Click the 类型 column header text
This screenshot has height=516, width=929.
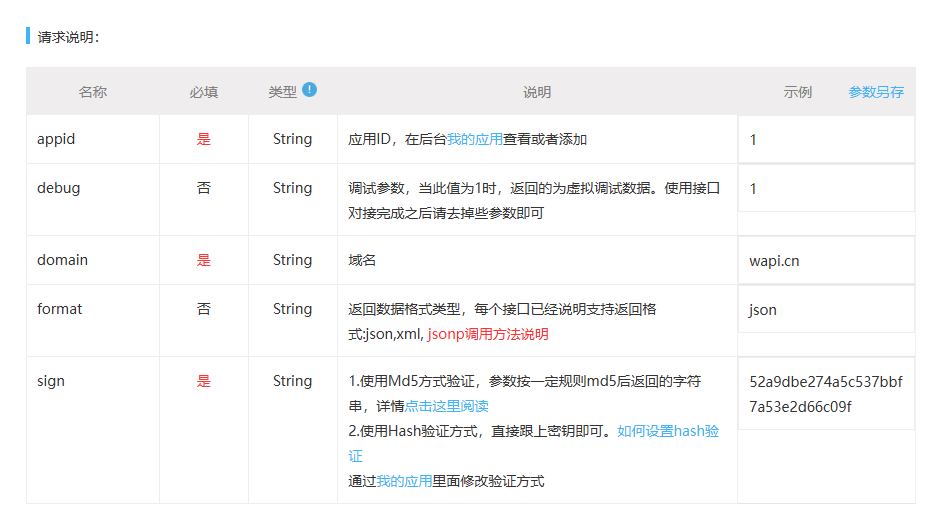point(282,92)
